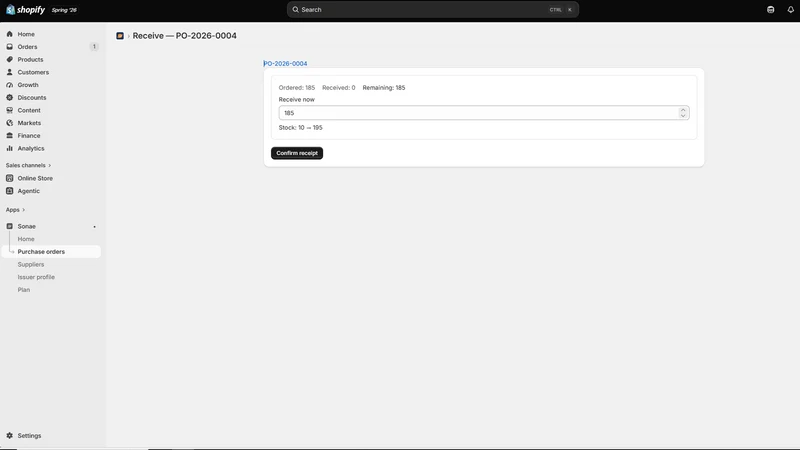Click the Settings gear icon
The image size is (800, 450).
pyautogui.click(x=10, y=436)
